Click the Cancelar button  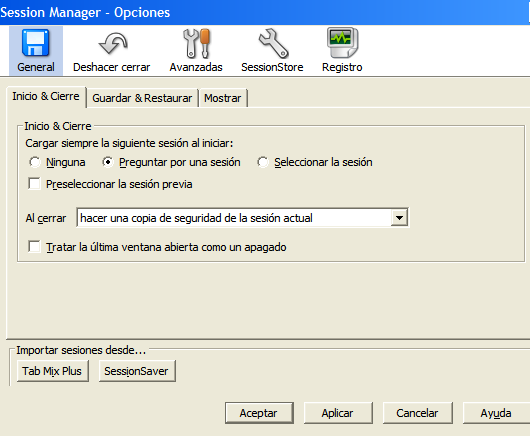click(417, 413)
